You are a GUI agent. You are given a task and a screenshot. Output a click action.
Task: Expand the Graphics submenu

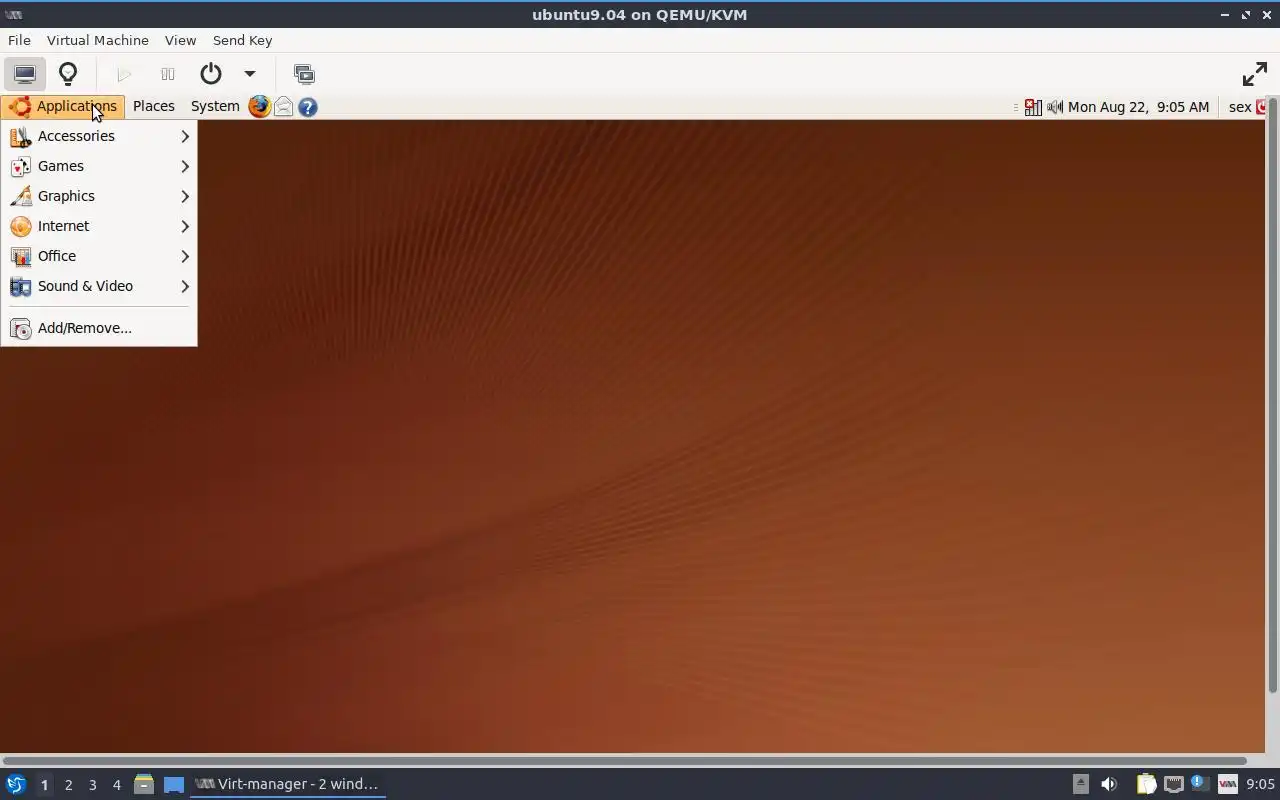99,196
